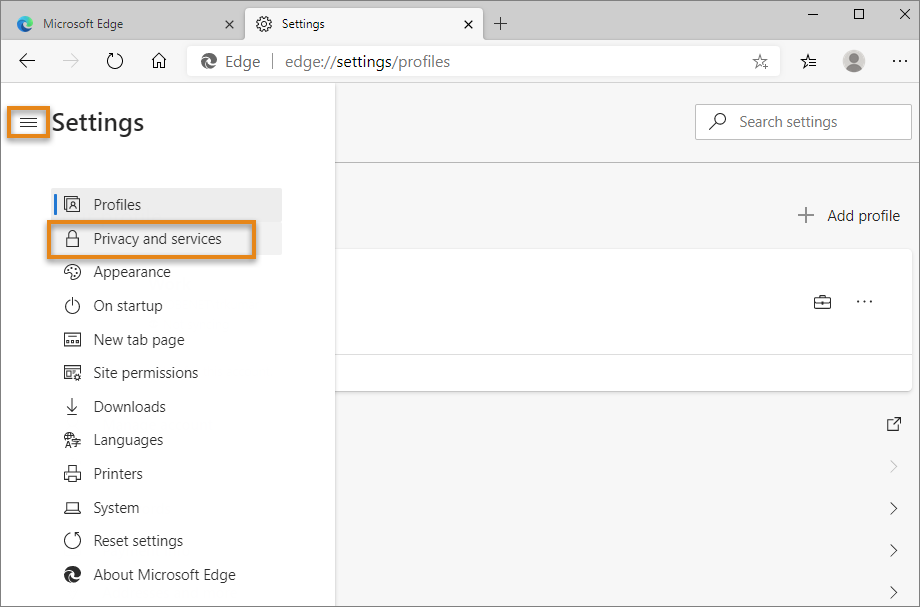
Task: Expand the second chevron row arrow
Action: pos(893,508)
